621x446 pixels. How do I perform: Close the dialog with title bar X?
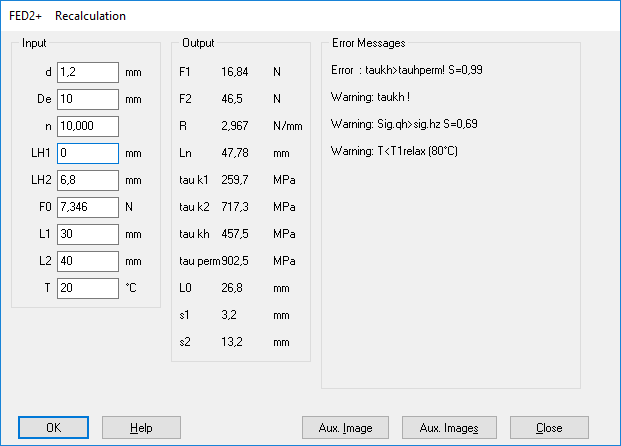597,16
